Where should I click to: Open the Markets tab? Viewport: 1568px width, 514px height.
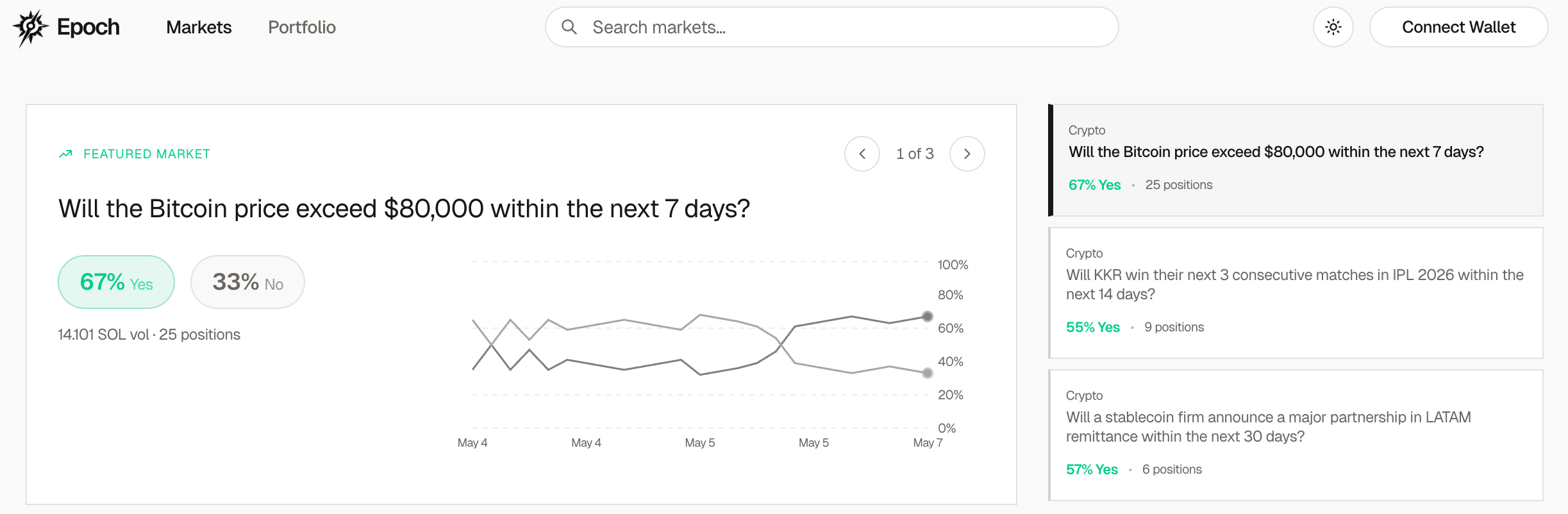coord(199,27)
